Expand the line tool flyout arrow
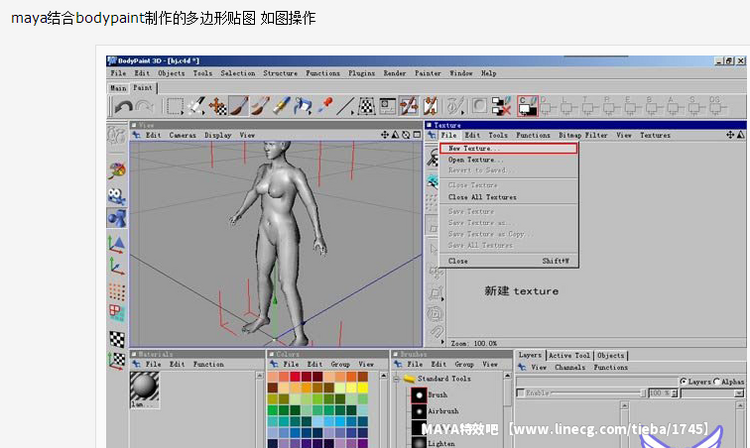The height and width of the screenshot is (448, 750). click(353, 113)
